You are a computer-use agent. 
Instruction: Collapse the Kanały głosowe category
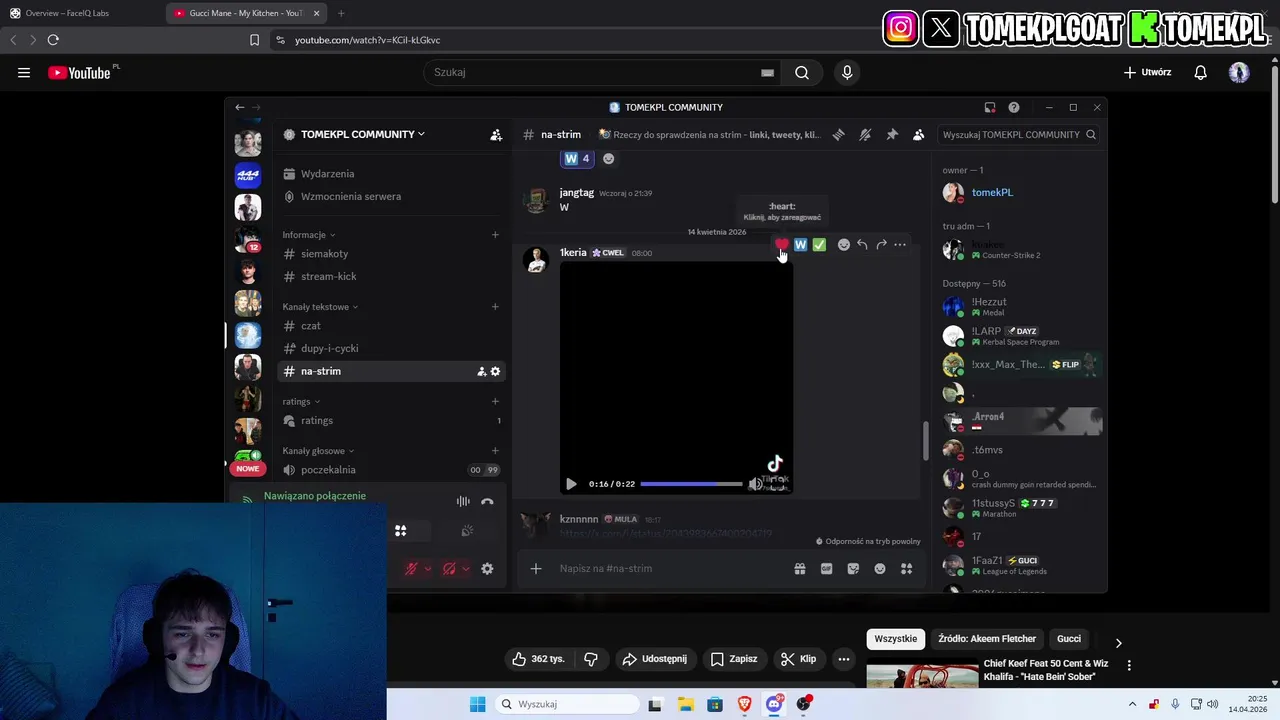click(318, 451)
